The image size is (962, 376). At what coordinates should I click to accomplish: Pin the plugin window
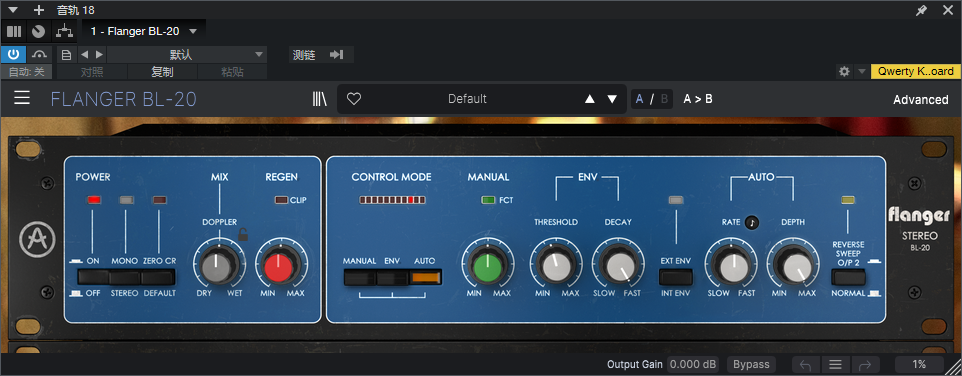[x=921, y=10]
